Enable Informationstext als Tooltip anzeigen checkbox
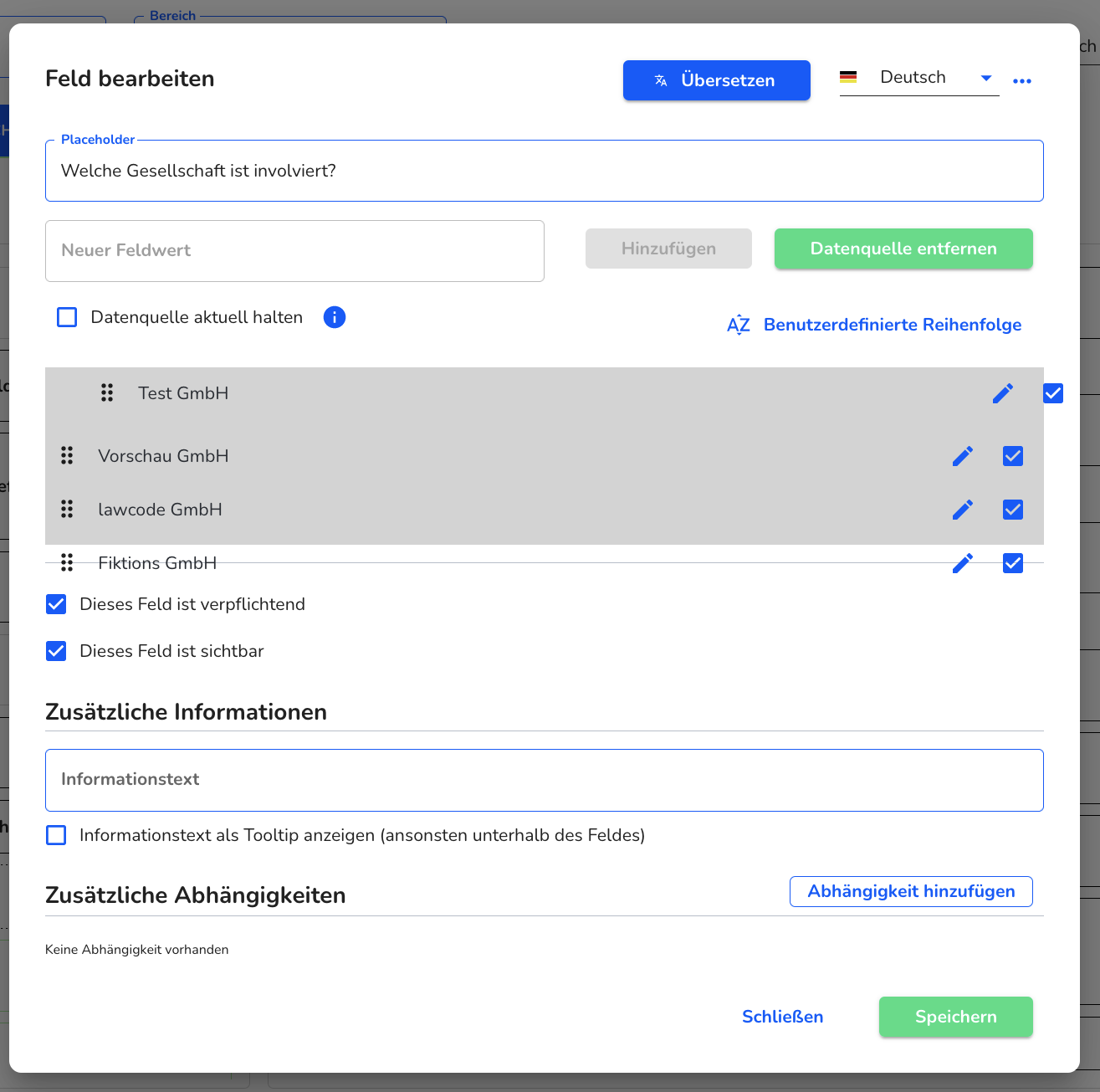 [x=56, y=835]
